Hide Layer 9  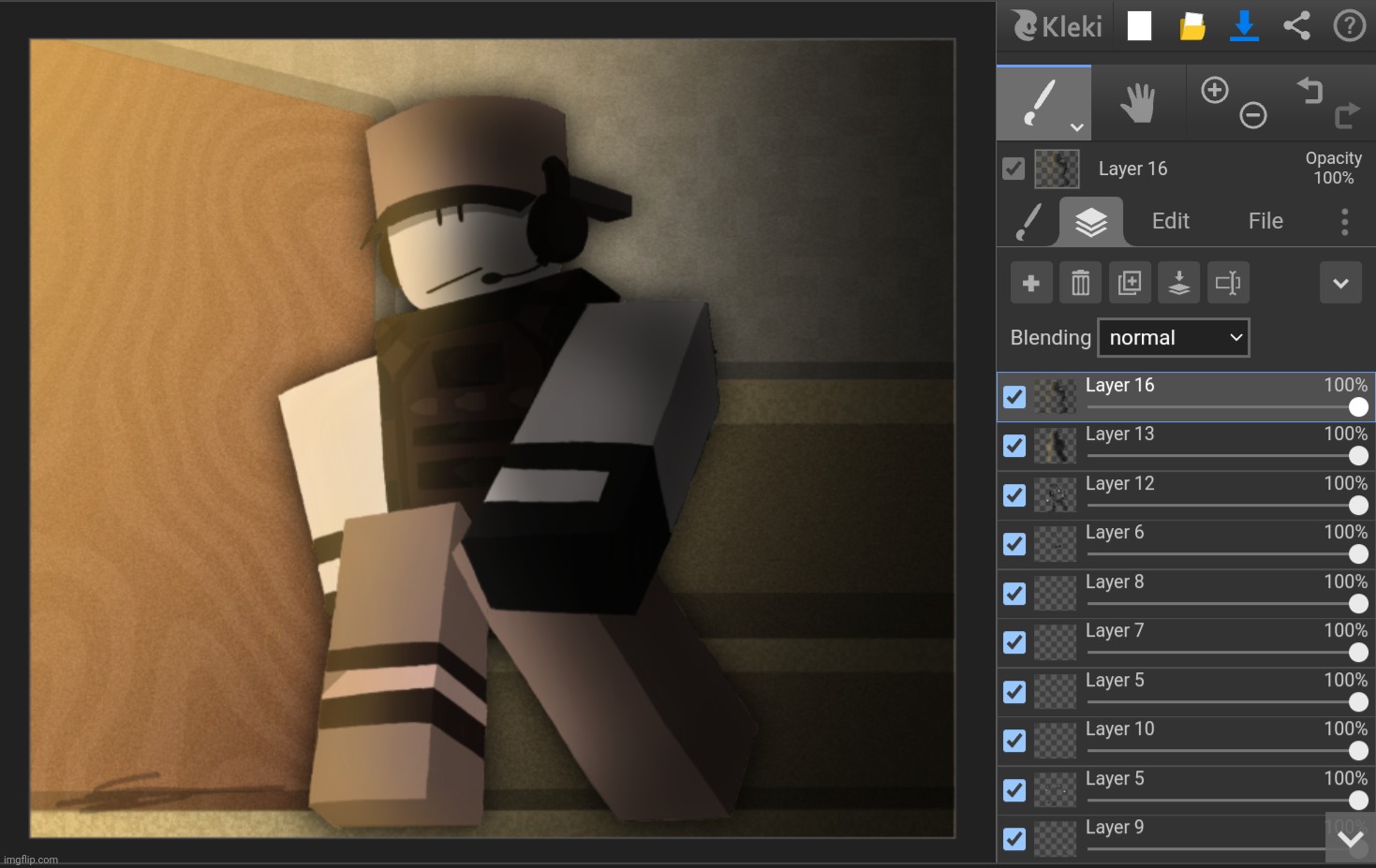[x=1014, y=839]
